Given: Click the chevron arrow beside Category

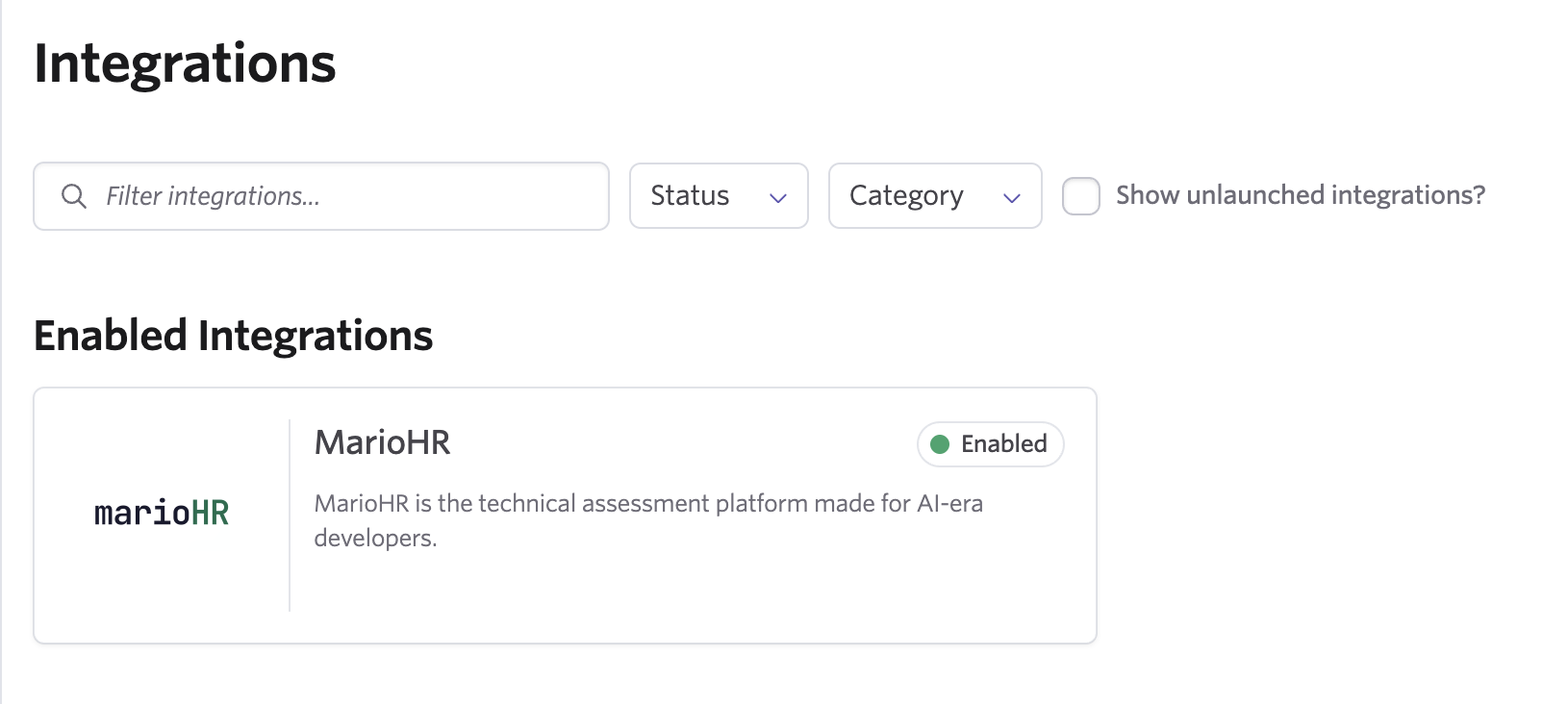Looking at the screenshot, I should point(1011,198).
